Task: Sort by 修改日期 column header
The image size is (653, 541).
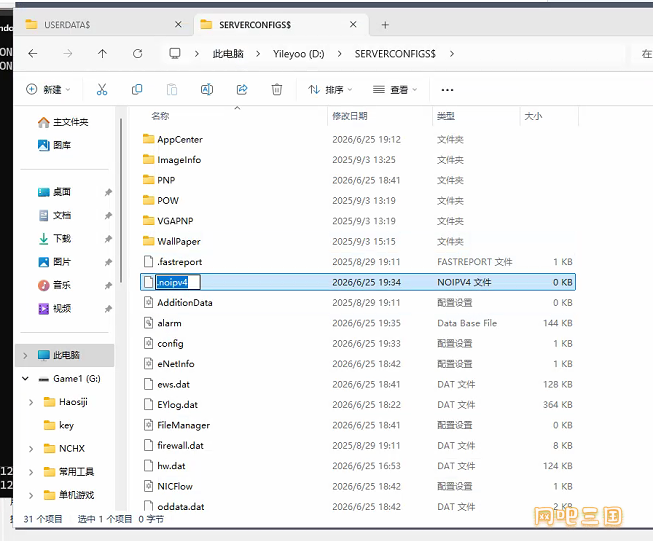Action: (350, 116)
